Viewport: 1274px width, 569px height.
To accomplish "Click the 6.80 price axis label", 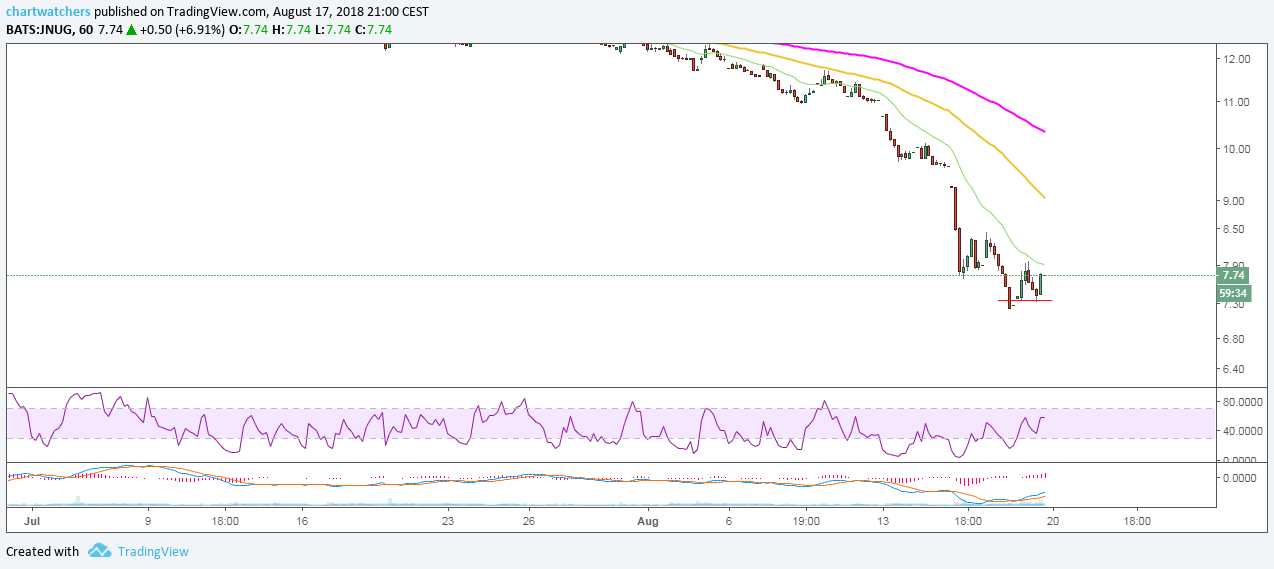I will pos(1234,340).
